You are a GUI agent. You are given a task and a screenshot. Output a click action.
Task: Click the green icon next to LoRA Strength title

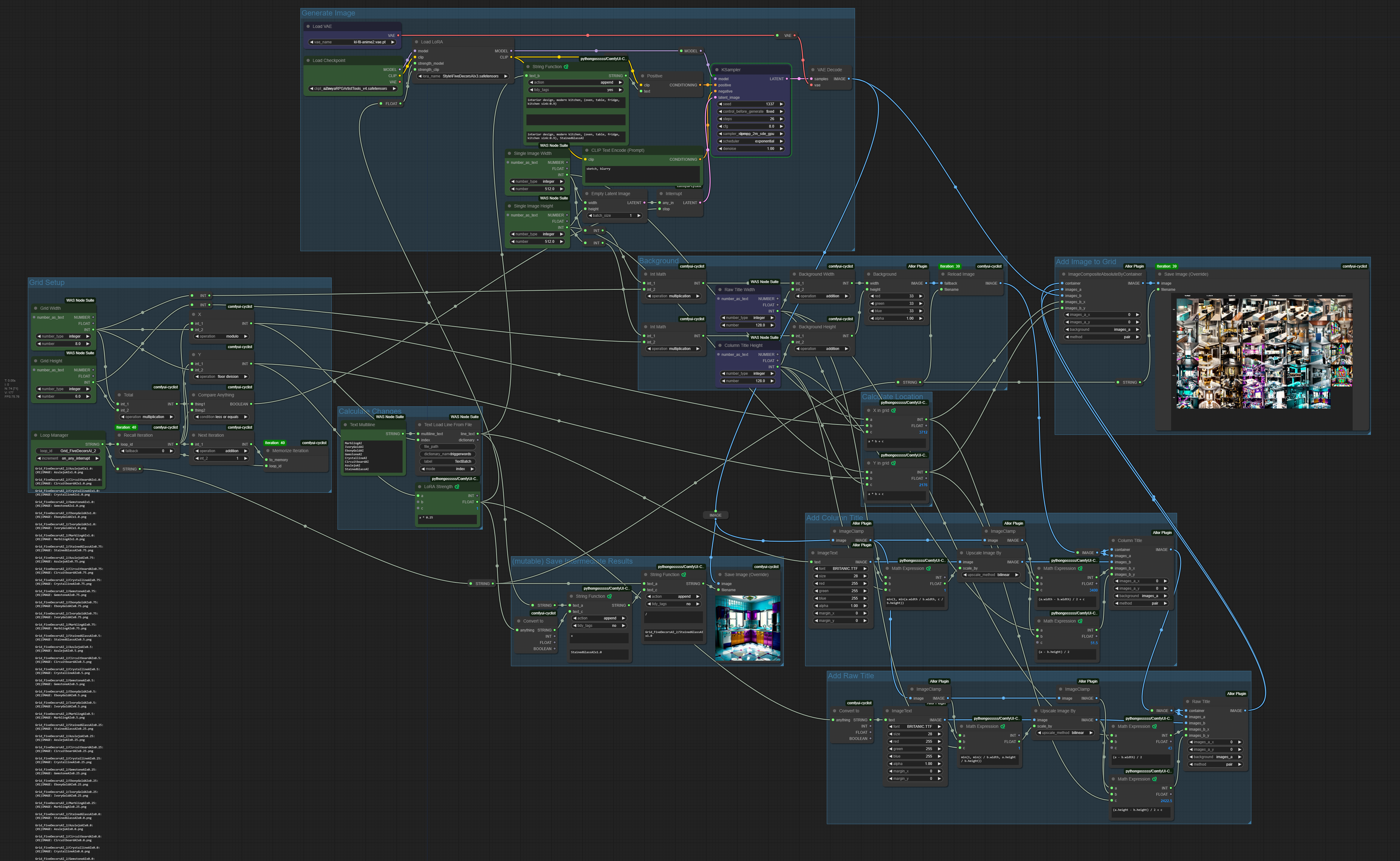coord(457,487)
